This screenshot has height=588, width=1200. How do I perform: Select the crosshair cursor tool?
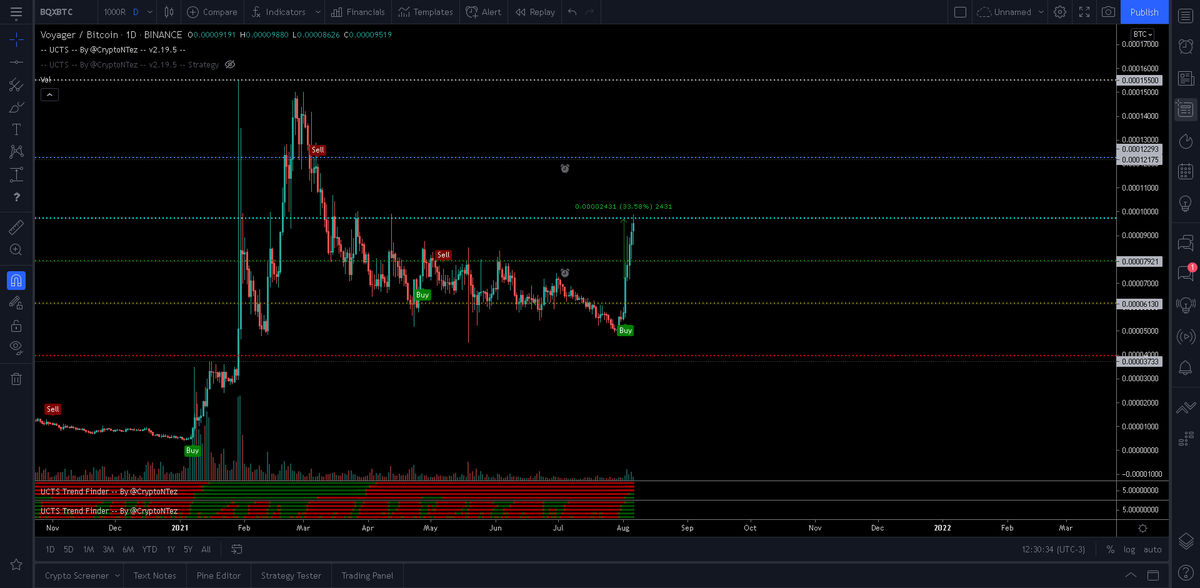tap(16, 40)
